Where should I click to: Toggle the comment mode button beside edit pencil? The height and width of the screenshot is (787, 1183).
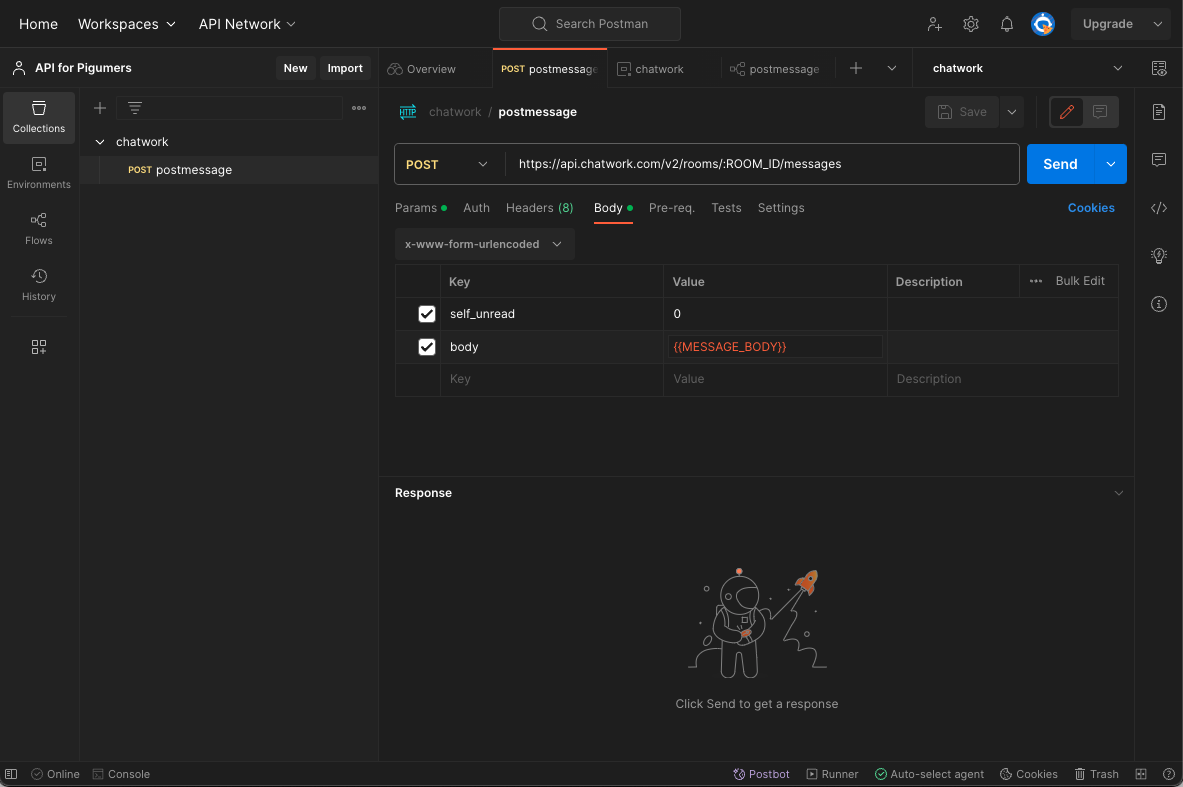pyautogui.click(x=1100, y=112)
